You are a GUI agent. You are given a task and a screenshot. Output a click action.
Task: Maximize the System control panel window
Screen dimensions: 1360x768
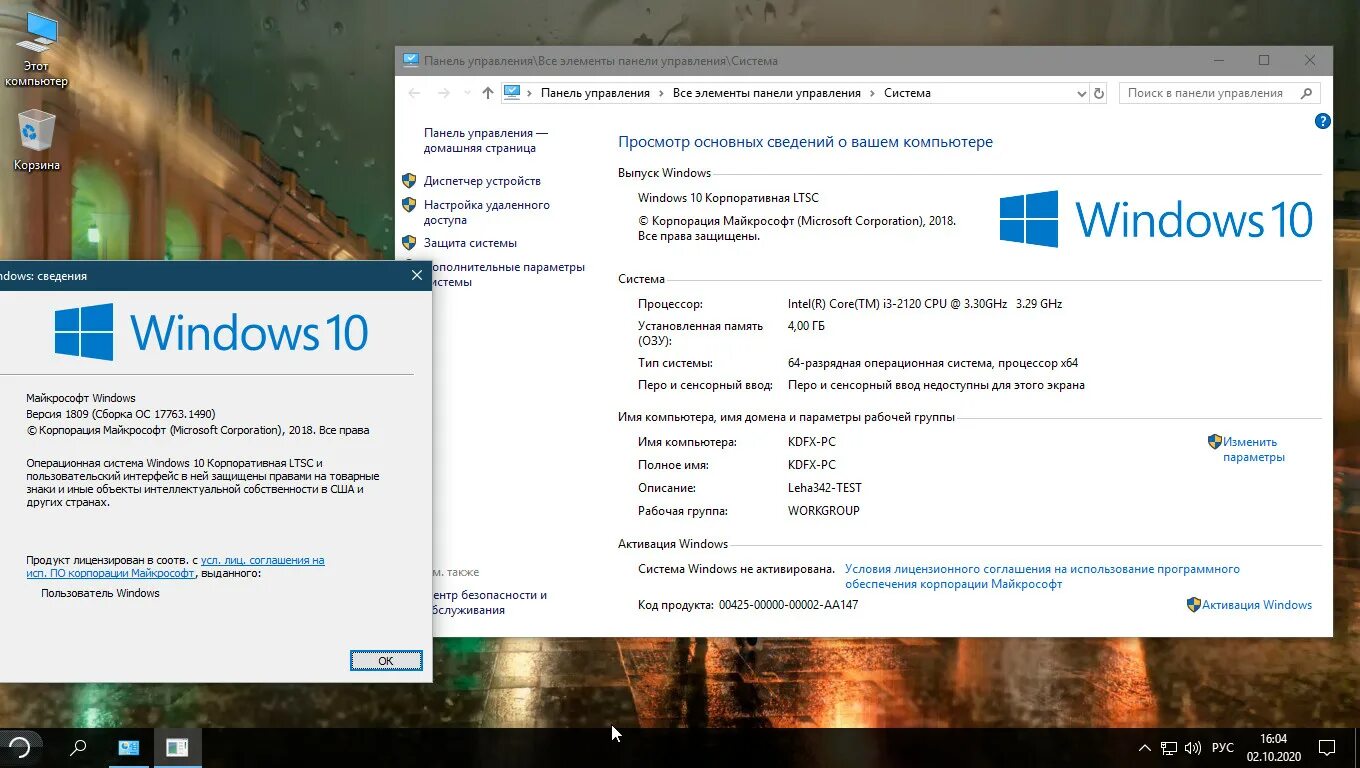[1264, 60]
